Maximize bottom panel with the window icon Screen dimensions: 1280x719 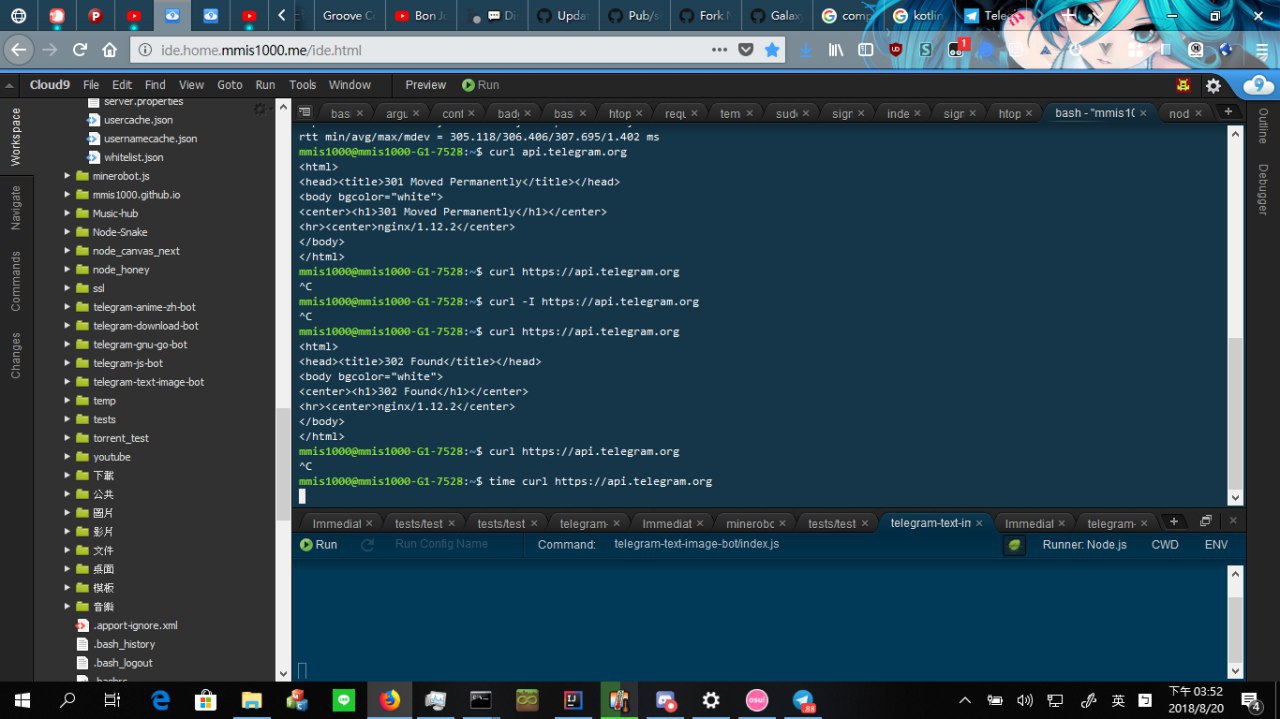coord(1206,522)
